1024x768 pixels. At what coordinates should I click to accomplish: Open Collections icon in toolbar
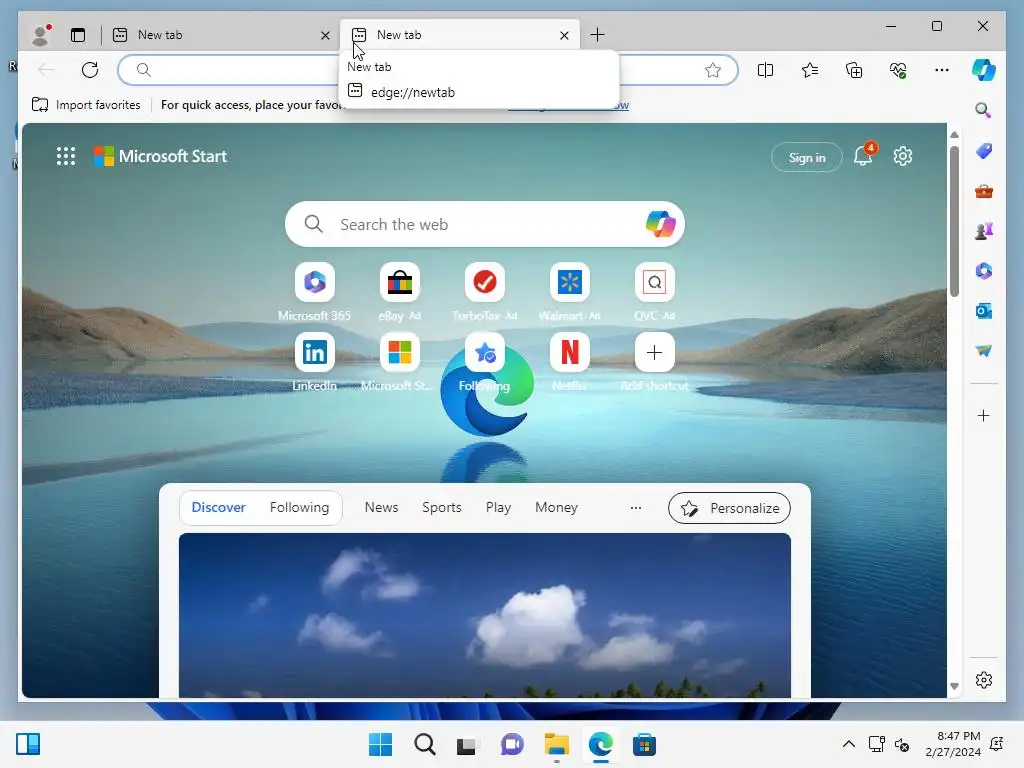point(854,70)
